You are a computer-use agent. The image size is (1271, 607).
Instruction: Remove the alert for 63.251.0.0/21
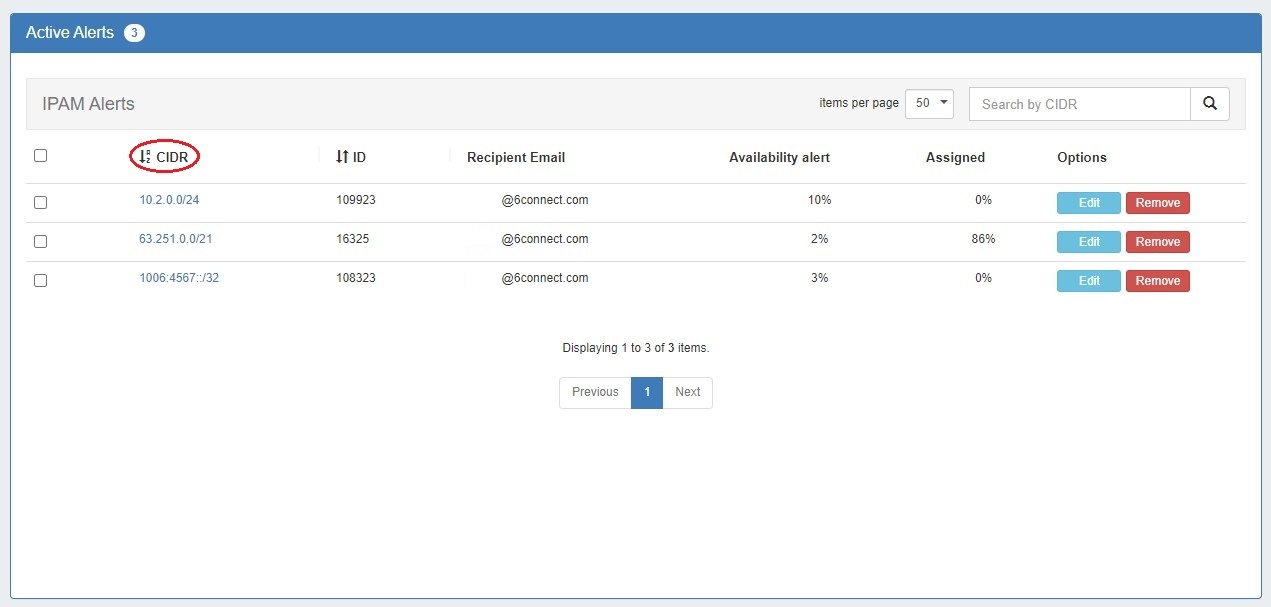tap(1157, 242)
